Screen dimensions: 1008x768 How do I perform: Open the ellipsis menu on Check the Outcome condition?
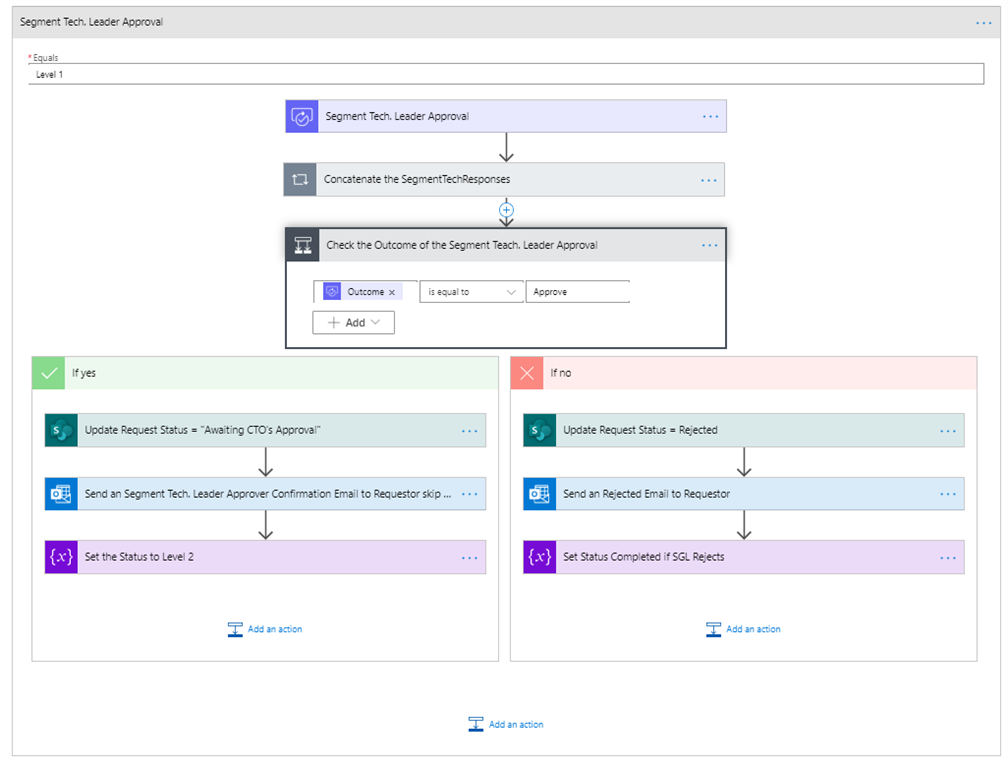pos(710,245)
